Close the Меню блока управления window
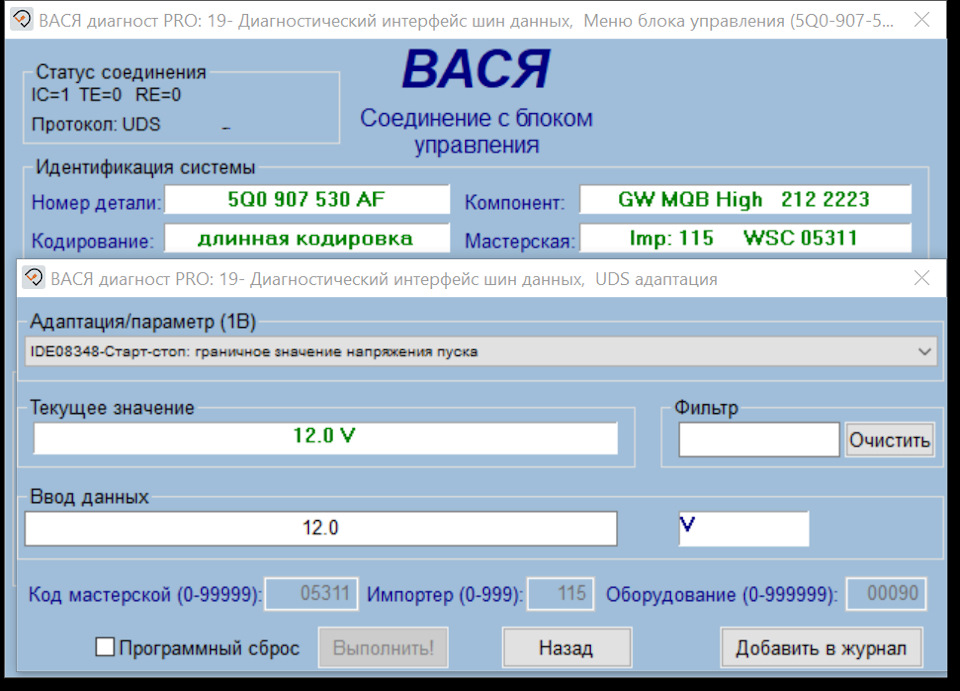The height and width of the screenshot is (691, 960). (921, 20)
